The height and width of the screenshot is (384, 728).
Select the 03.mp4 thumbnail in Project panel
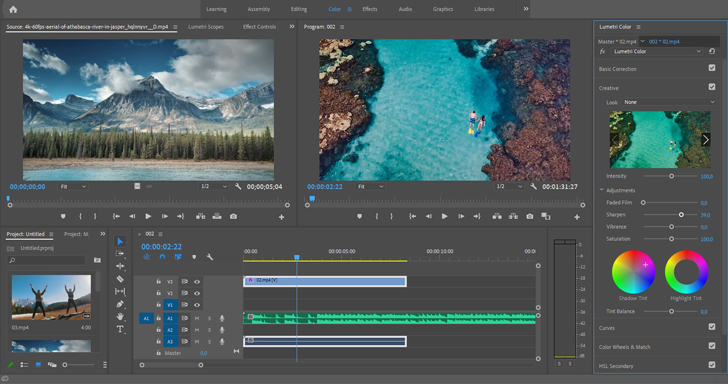51,297
